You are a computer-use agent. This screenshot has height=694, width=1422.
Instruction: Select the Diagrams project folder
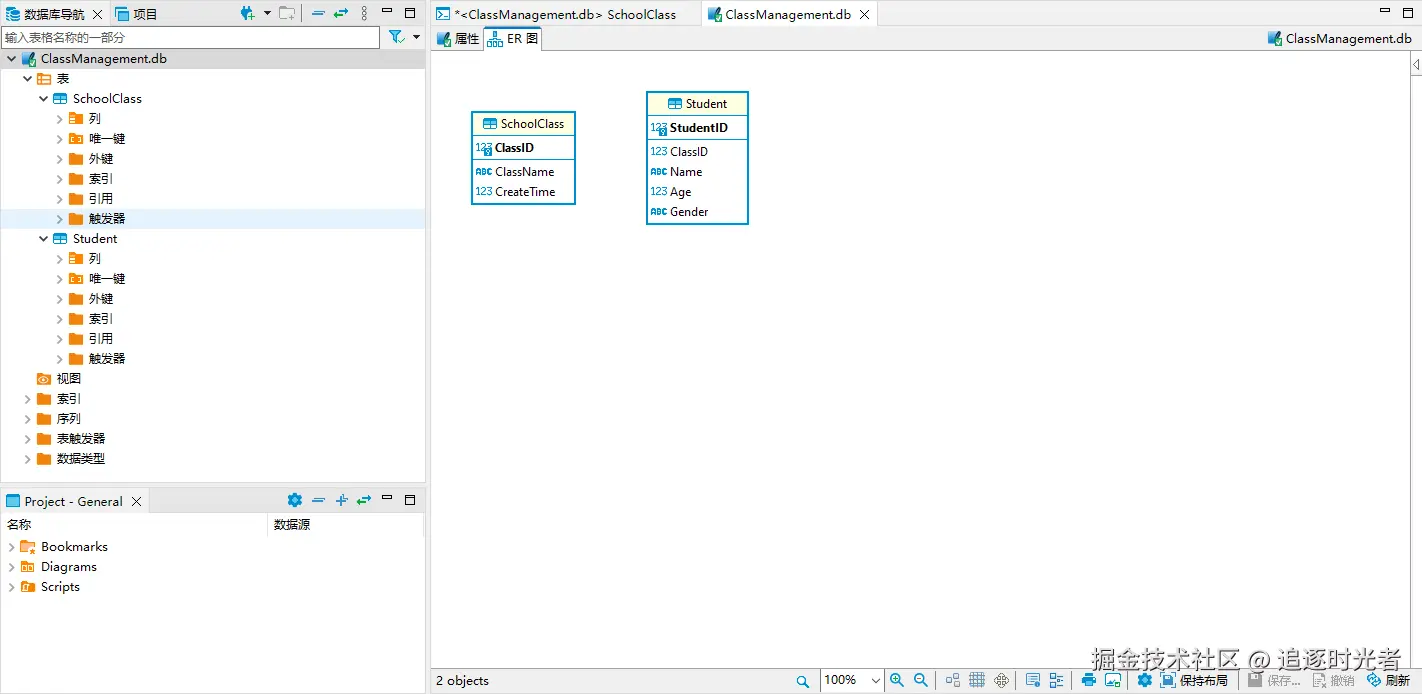coord(68,566)
